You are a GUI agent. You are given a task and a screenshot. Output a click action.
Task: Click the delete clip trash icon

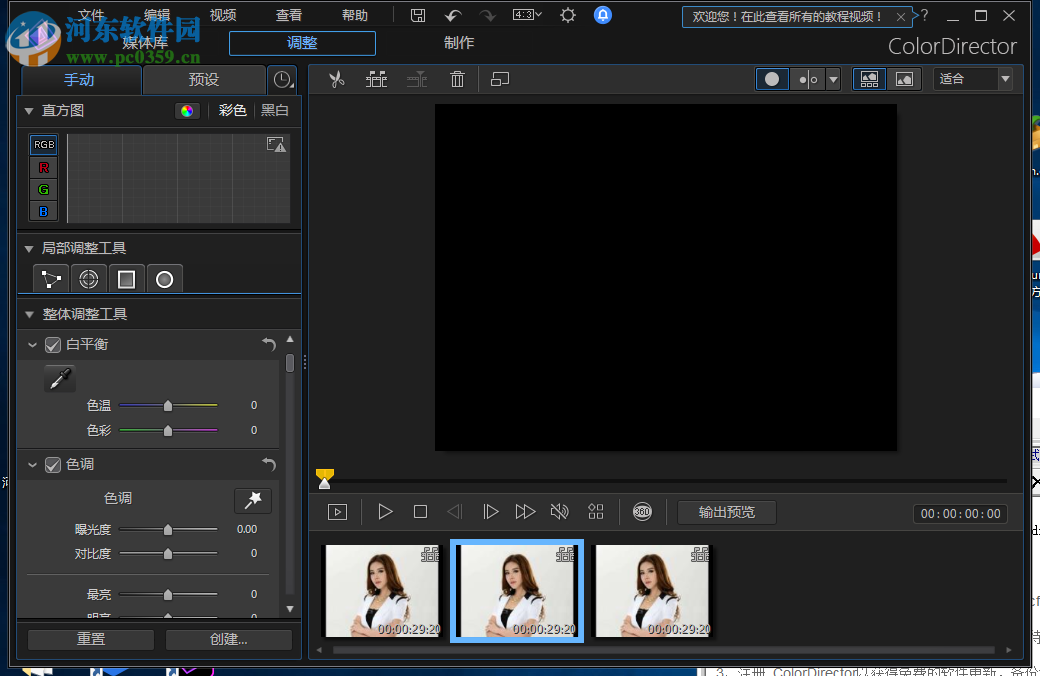457,79
